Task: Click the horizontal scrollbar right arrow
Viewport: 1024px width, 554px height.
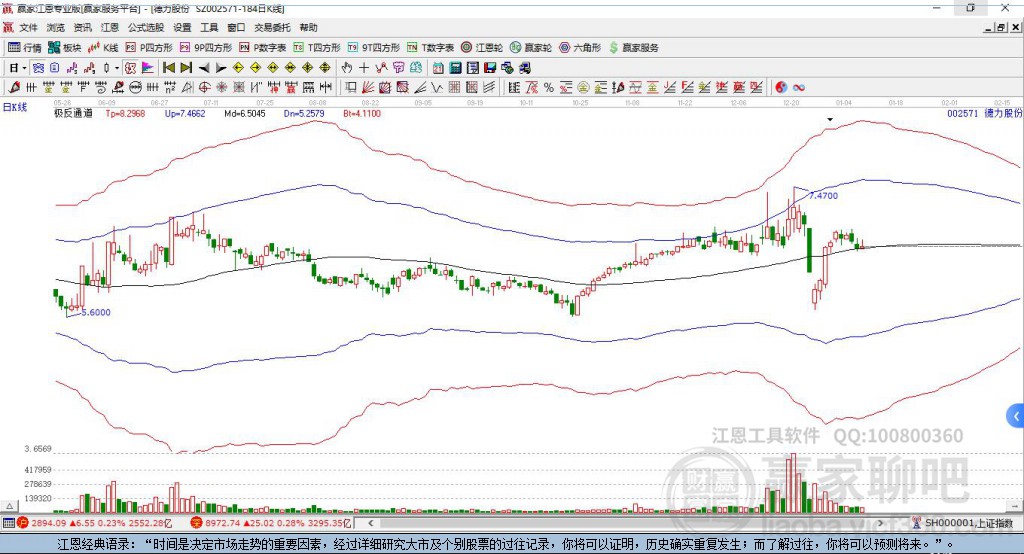Action: (x=880, y=523)
